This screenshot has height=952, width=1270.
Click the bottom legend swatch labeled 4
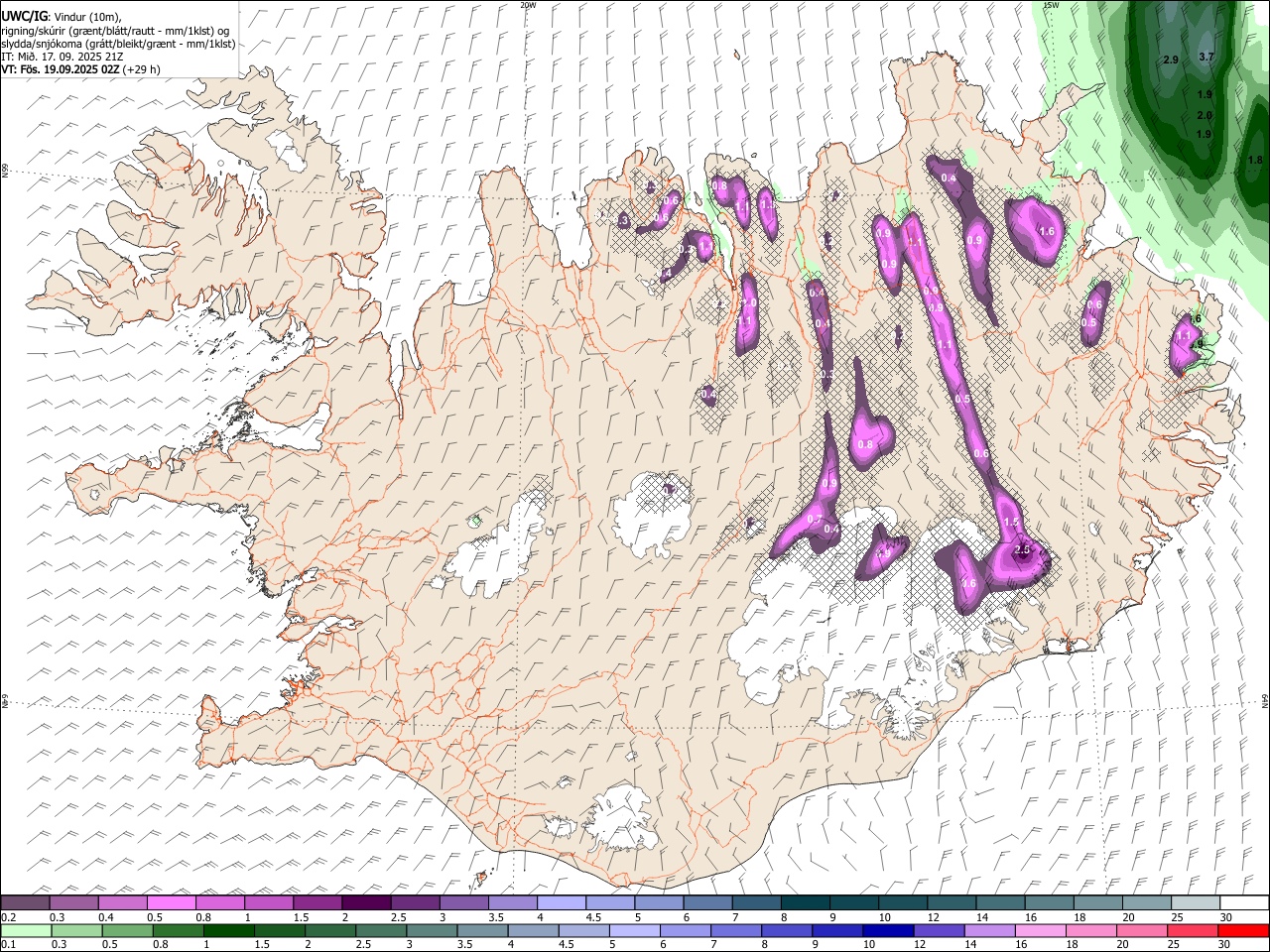click(533, 931)
